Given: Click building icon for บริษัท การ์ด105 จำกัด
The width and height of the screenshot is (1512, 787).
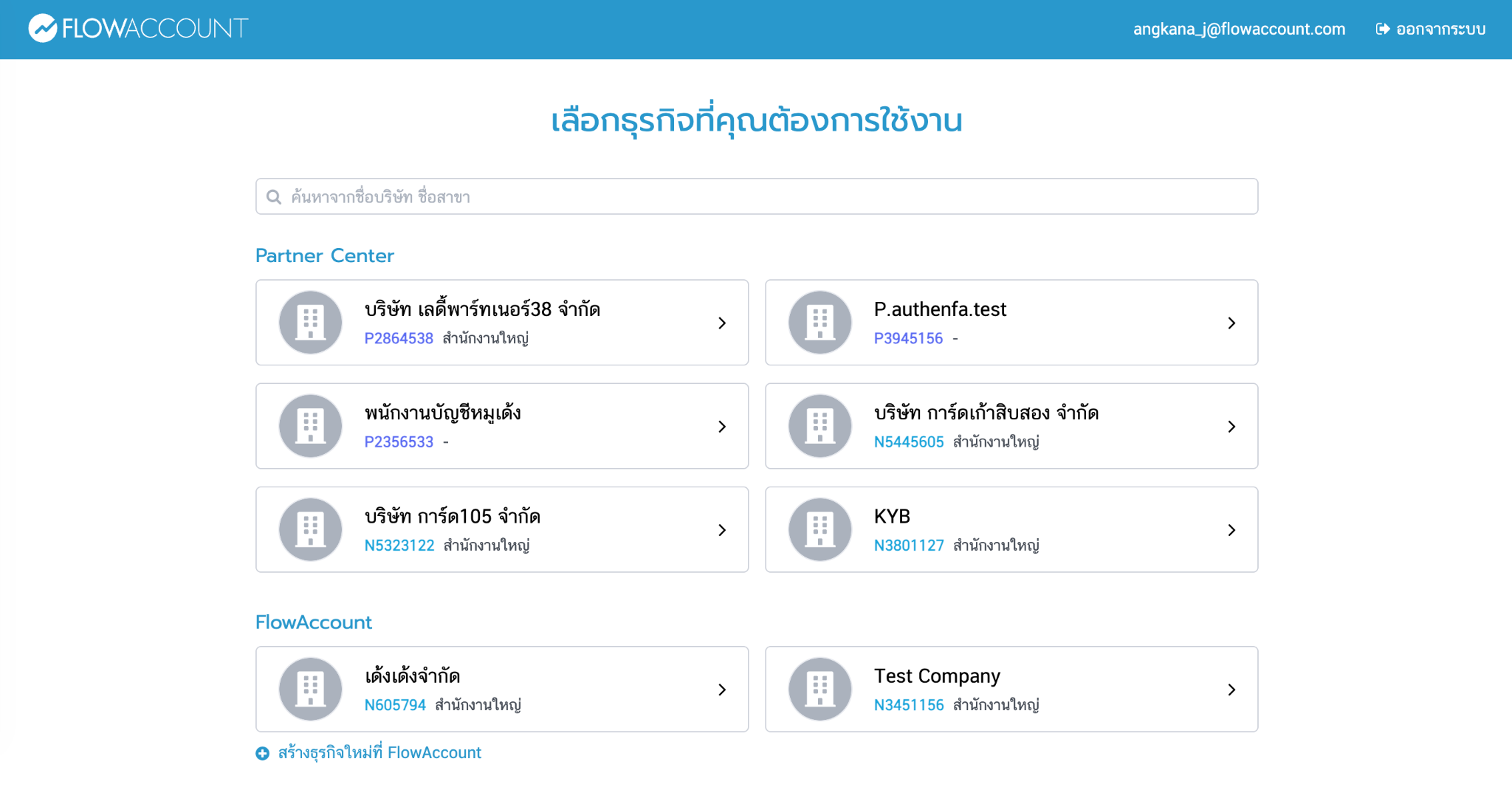Looking at the screenshot, I should (311, 529).
